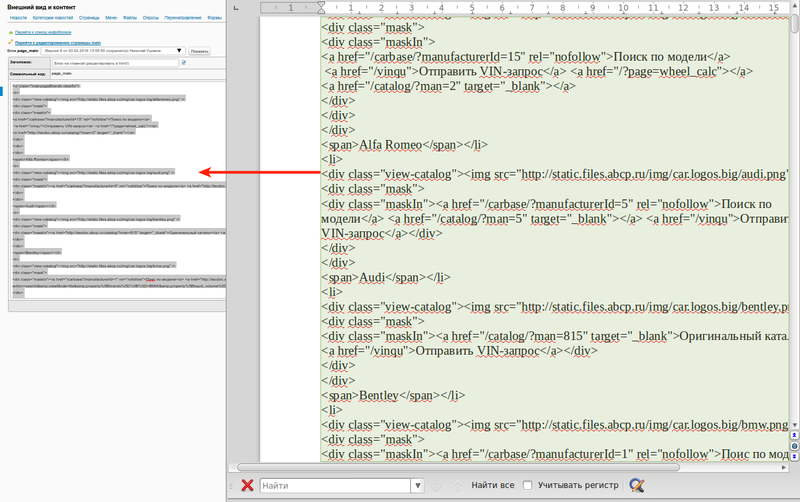
Task: Click the Bentley span line in the document
Action: point(393,395)
